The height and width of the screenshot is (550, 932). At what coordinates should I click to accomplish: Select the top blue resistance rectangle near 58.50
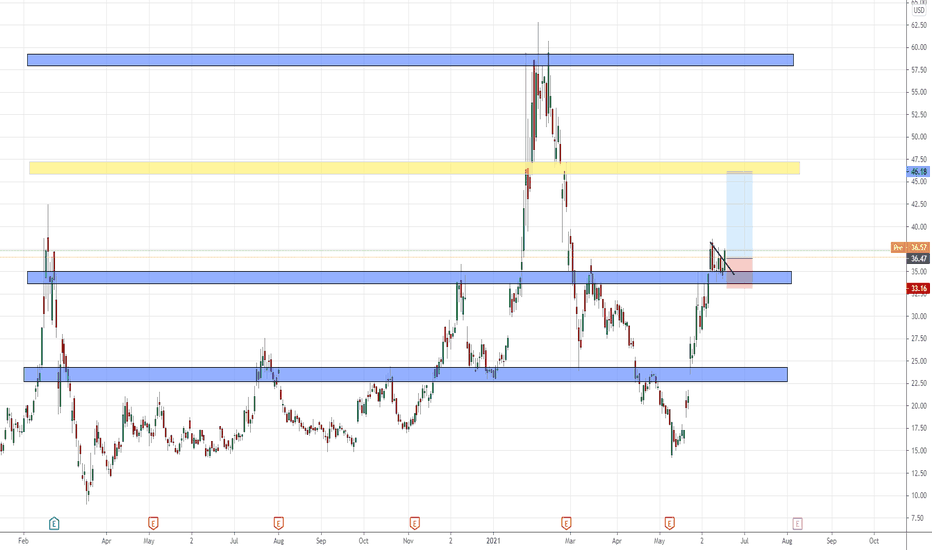click(410, 60)
